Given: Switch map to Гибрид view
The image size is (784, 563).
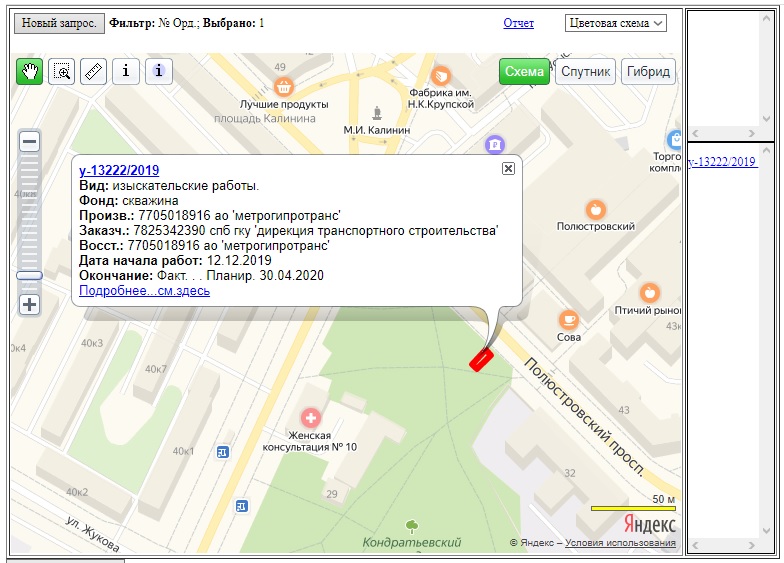Looking at the screenshot, I should point(648,72).
